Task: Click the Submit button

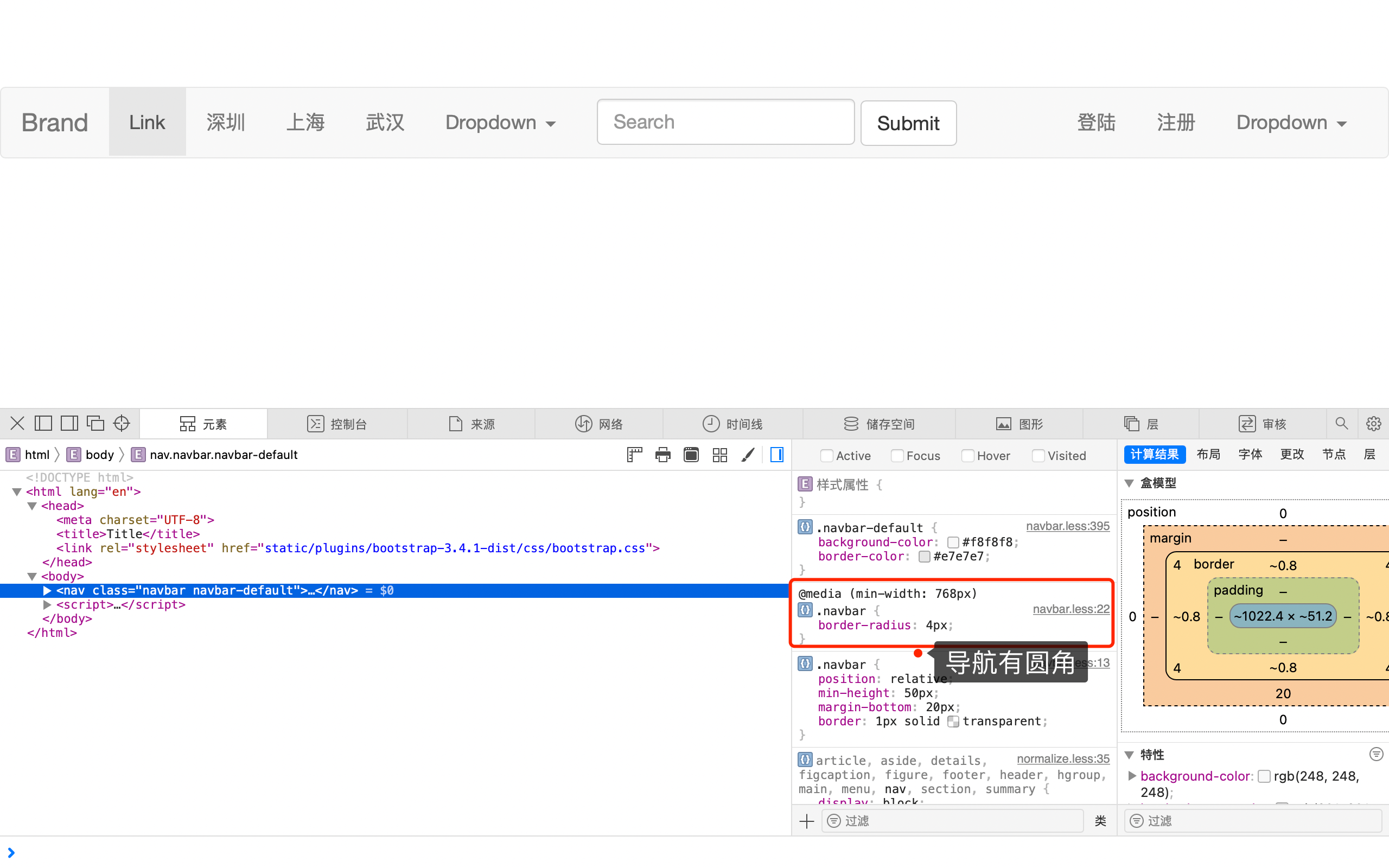Action: [x=908, y=123]
